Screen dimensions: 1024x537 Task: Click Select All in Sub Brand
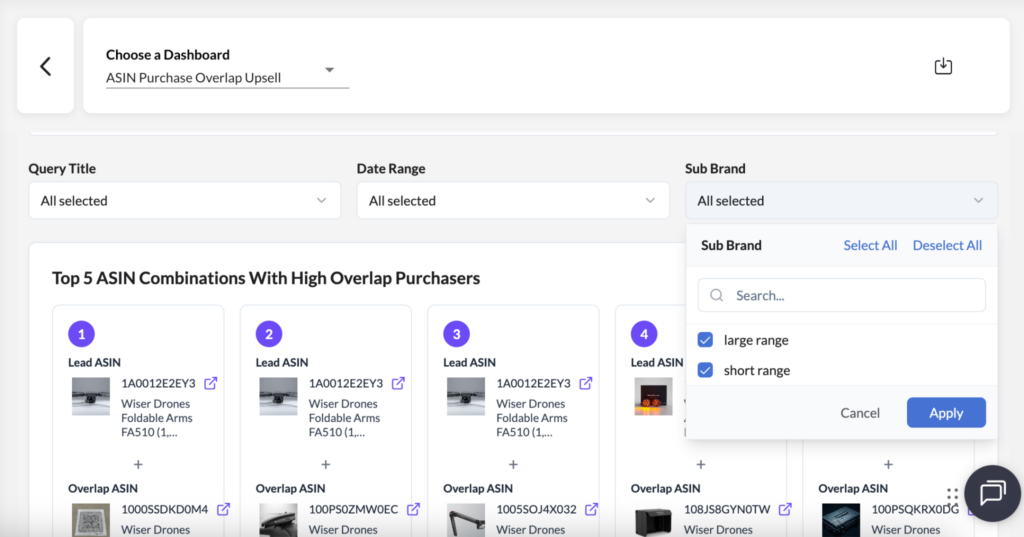click(870, 245)
